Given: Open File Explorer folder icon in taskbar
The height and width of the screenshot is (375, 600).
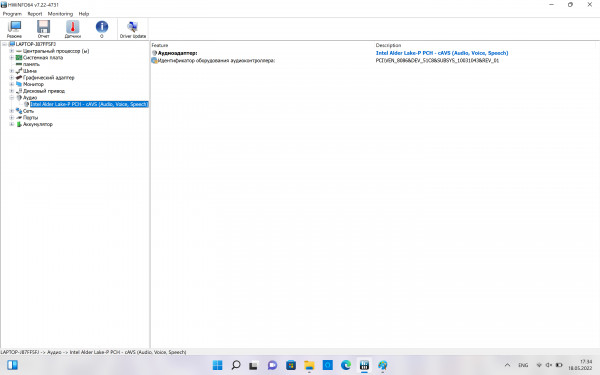Looking at the screenshot, I should coord(309,365).
